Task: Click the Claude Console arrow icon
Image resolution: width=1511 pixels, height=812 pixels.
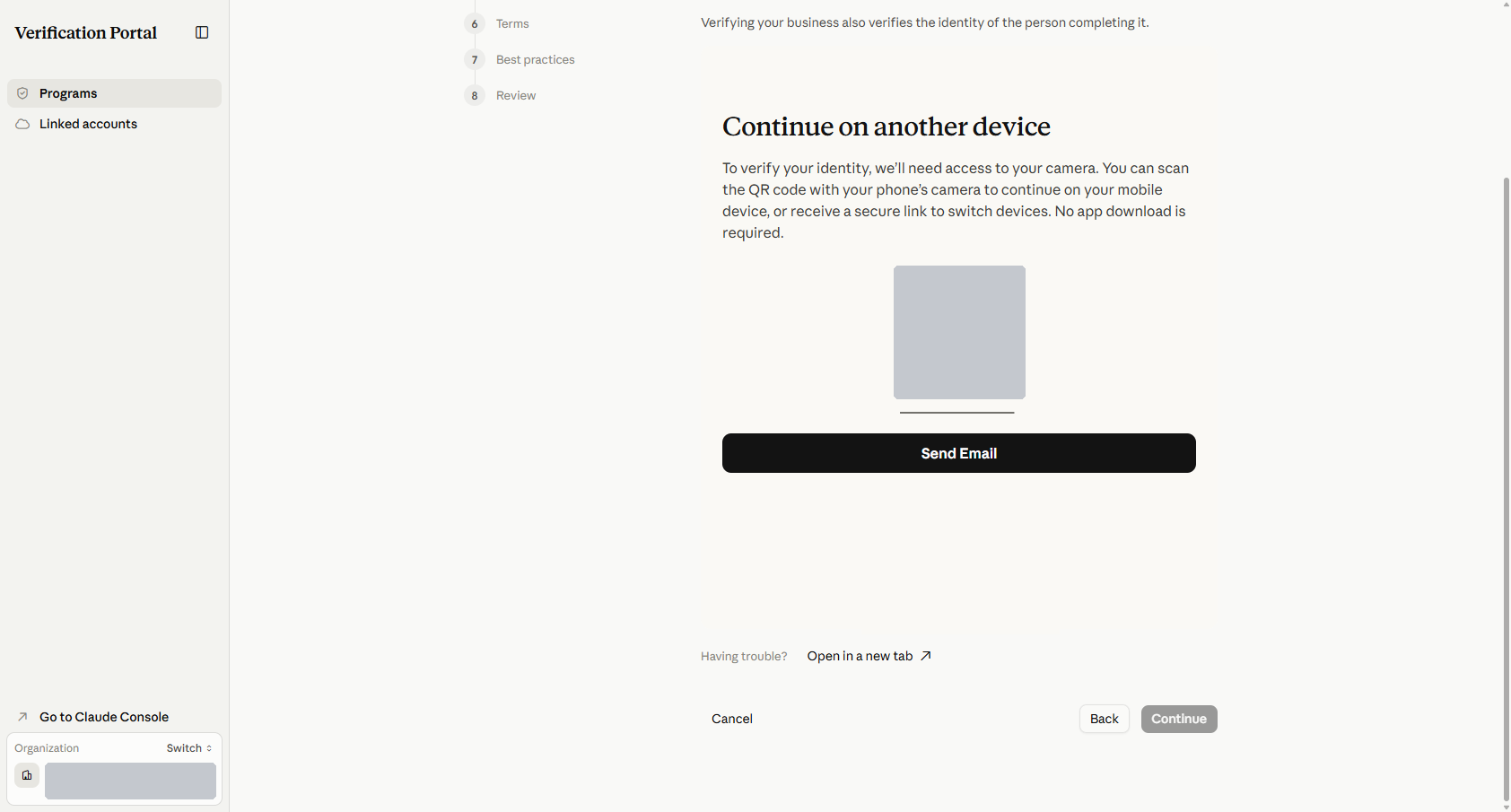Action: tap(22, 717)
